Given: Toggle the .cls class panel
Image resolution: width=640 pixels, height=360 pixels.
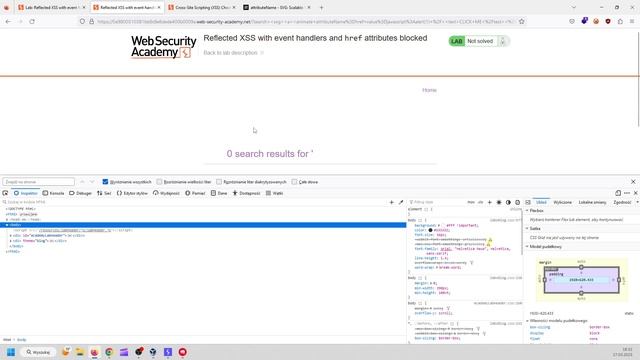Looking at the screenshot, I should 480,202.
